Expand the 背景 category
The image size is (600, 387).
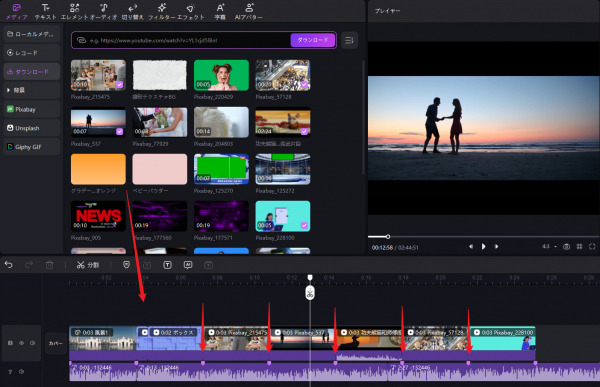pyautogui.click(x=32, y=90)
